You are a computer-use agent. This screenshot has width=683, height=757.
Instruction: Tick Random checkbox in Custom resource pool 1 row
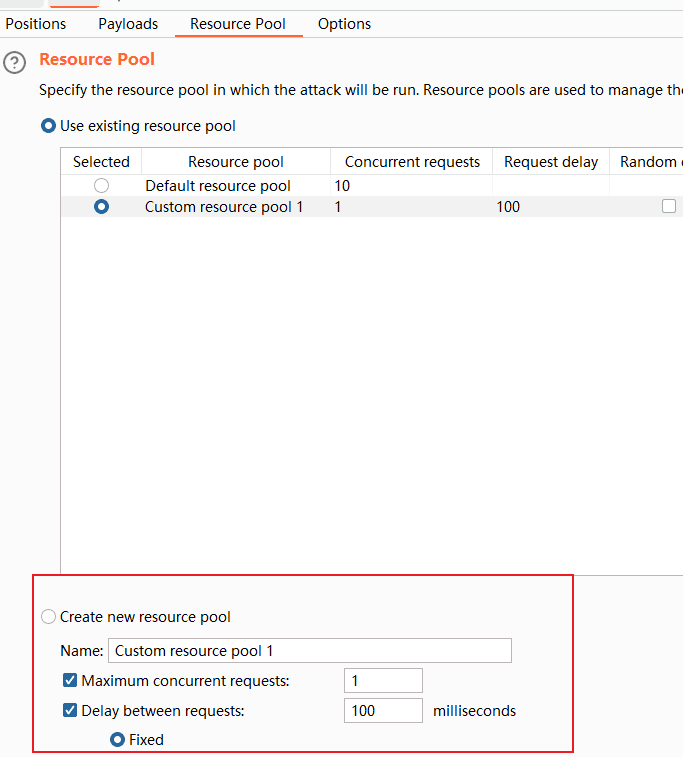pos(669,207)
